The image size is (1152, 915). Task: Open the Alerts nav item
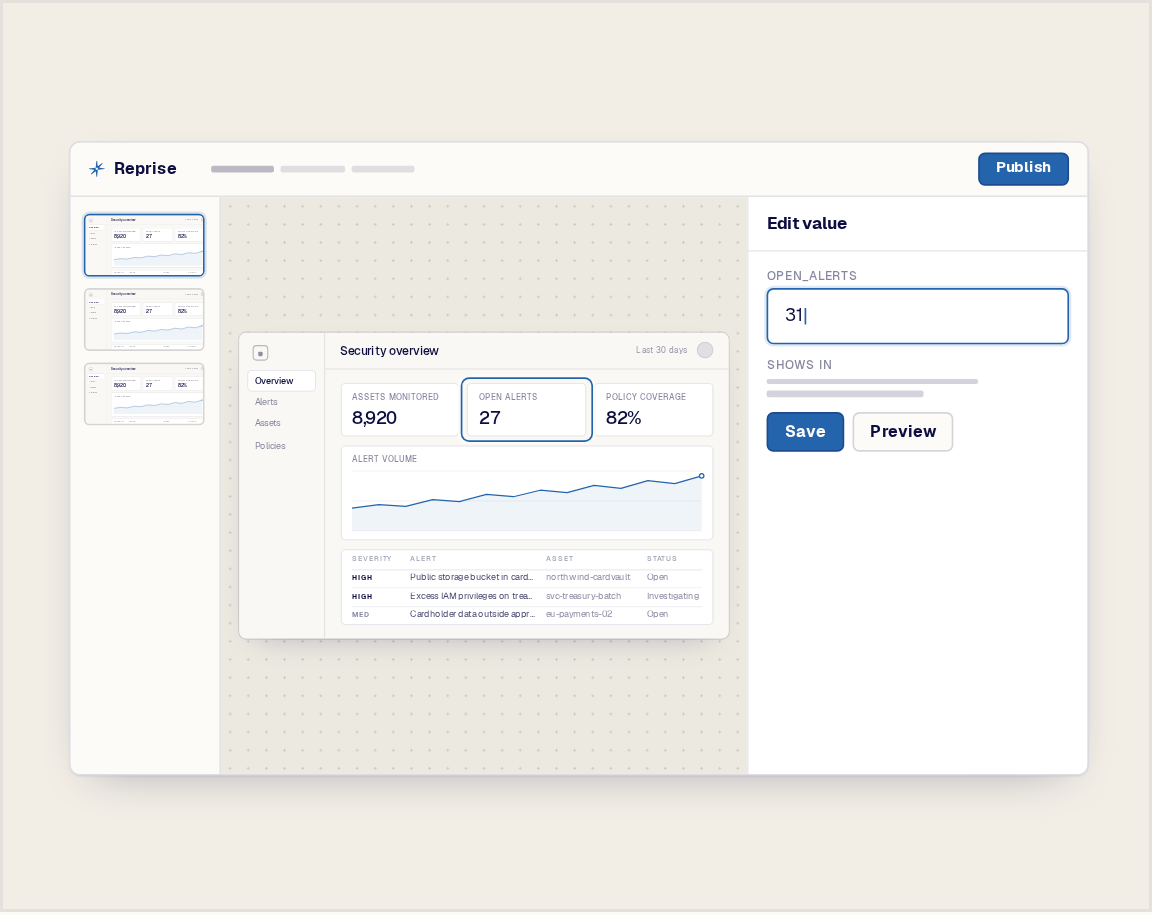266,402
